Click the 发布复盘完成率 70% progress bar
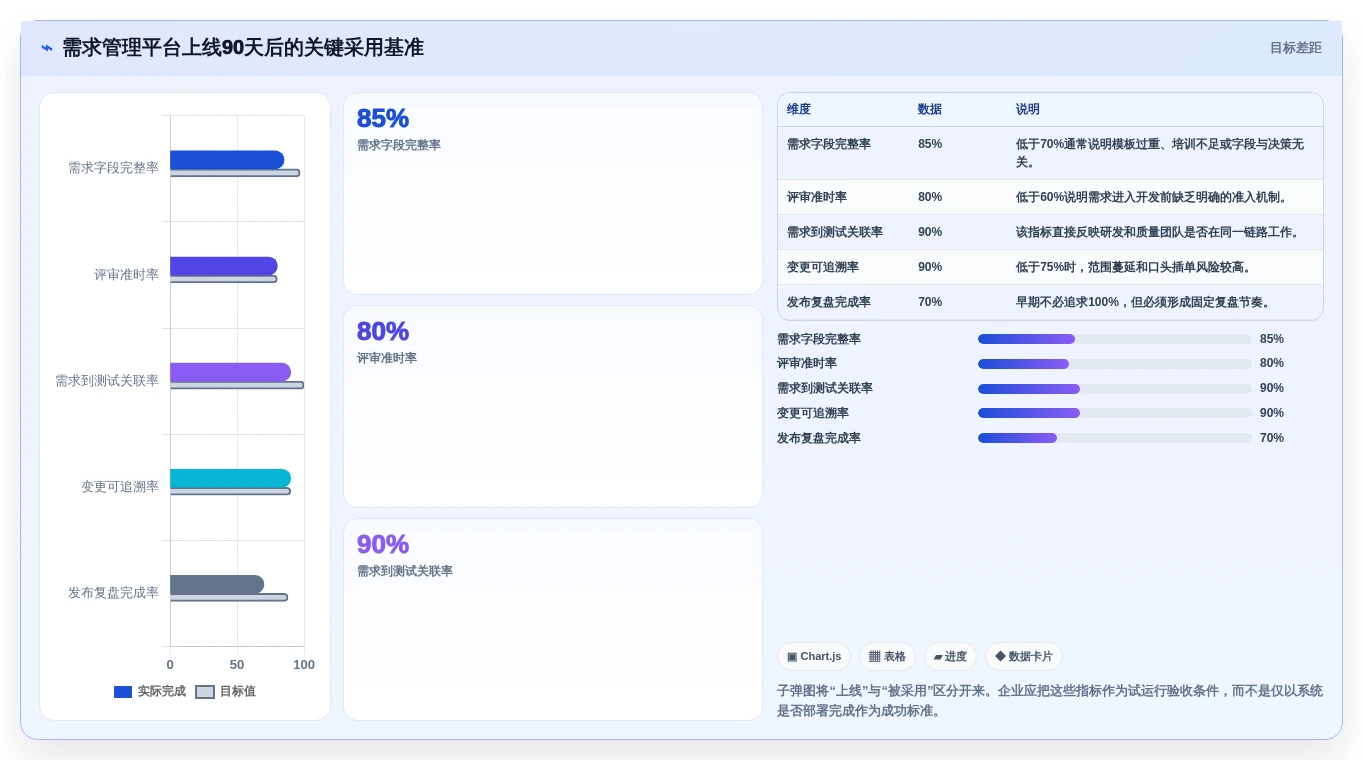This screenshot has width=1363, height=760. tap(1115, 438)
